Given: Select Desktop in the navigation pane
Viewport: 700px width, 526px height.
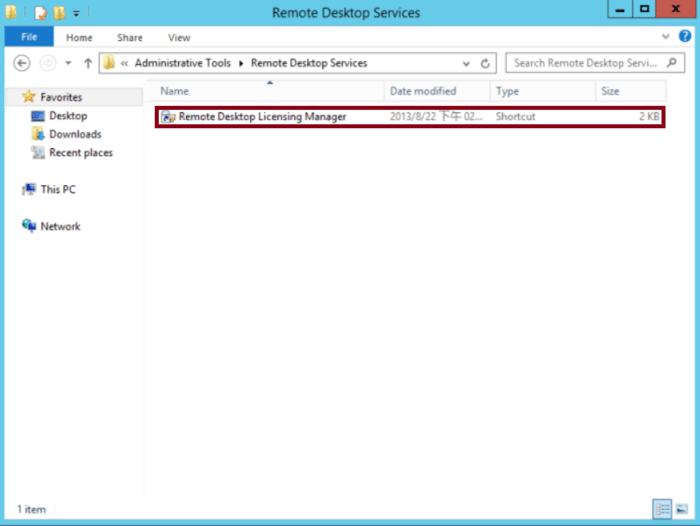Looking at the screenshot, I should coord(68,116).
